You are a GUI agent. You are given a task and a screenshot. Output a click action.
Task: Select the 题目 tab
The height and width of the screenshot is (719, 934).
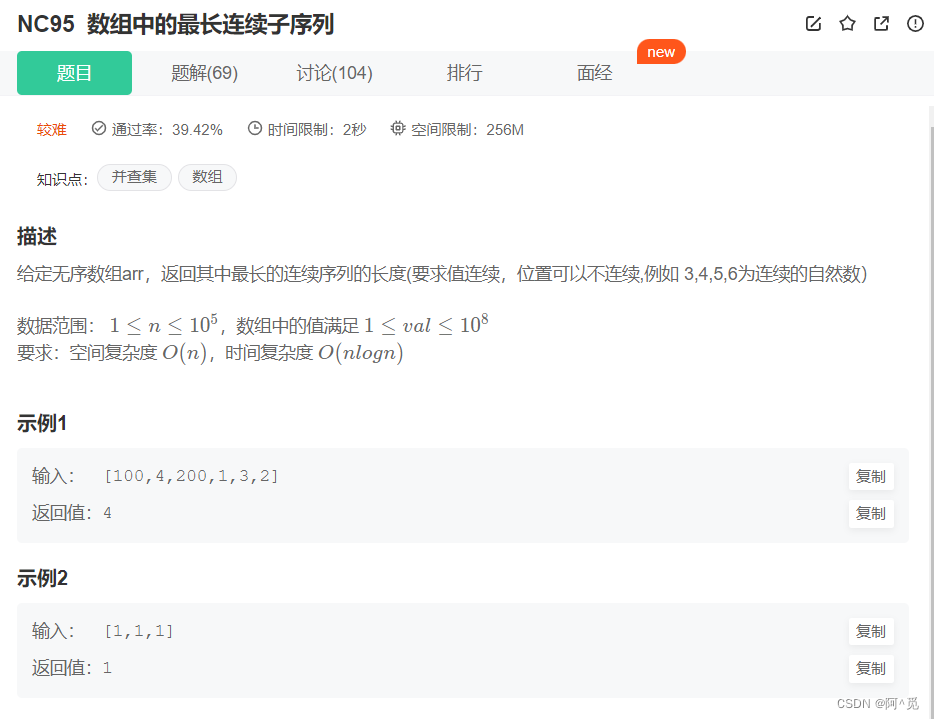[x=74, y=73]
